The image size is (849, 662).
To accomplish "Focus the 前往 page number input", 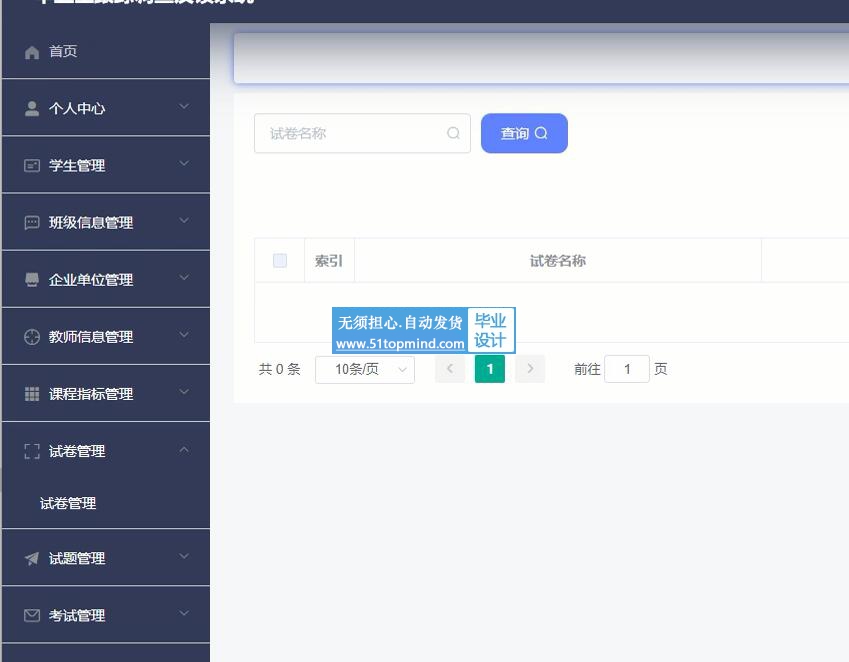I will tap(627, 369).
